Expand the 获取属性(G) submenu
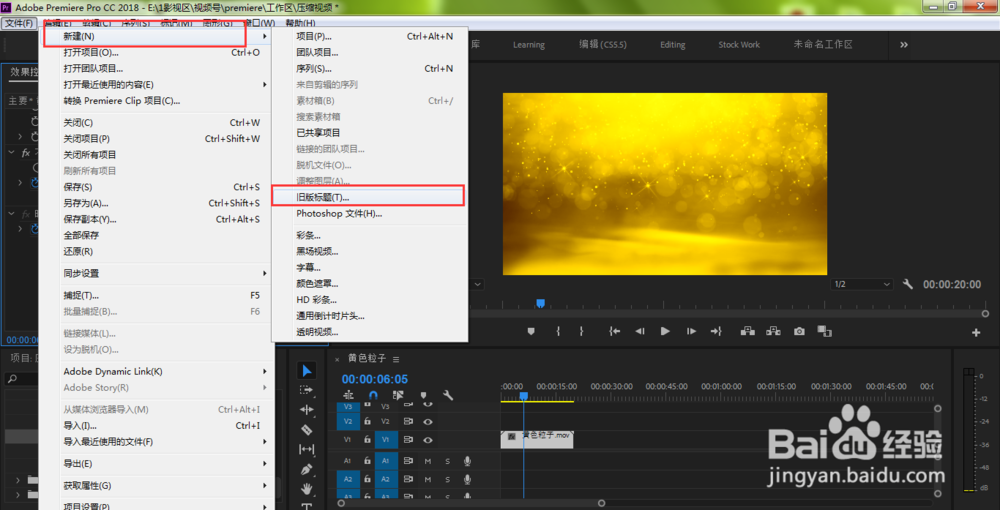Screen dimensions: 1000x510 pos(157,486)
